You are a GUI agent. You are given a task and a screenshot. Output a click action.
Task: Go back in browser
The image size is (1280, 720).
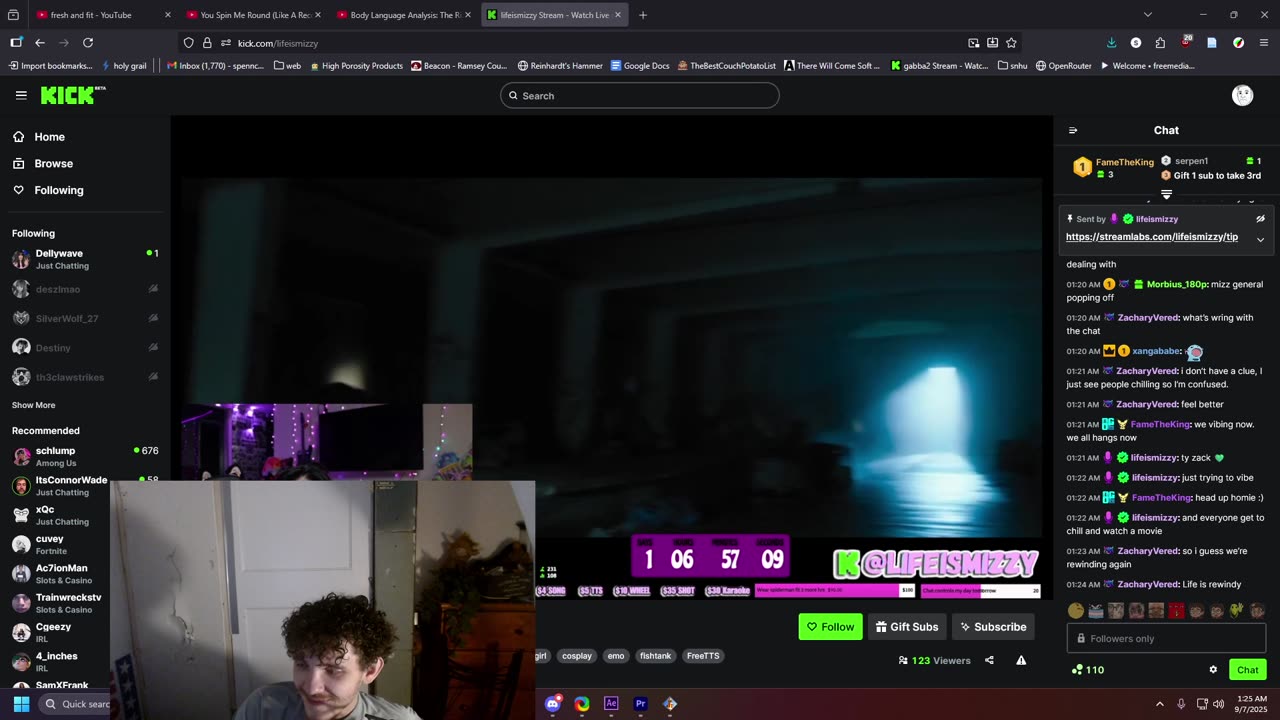click(40, 43)
